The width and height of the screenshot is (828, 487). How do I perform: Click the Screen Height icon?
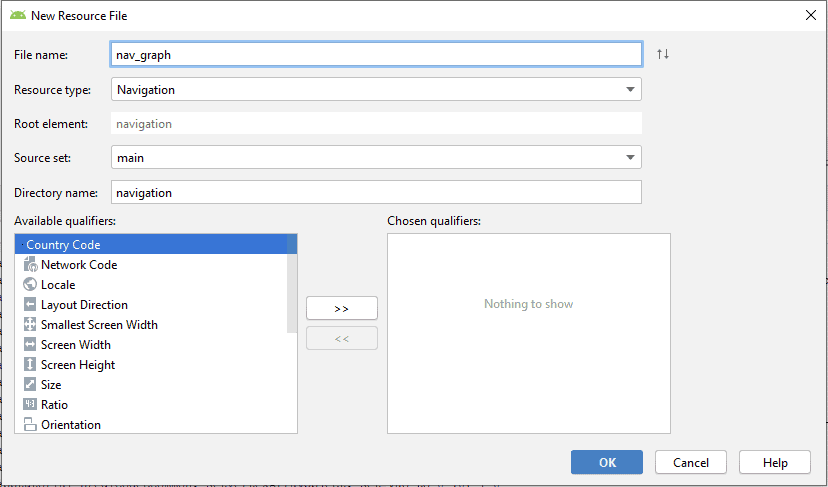(30, 365)
